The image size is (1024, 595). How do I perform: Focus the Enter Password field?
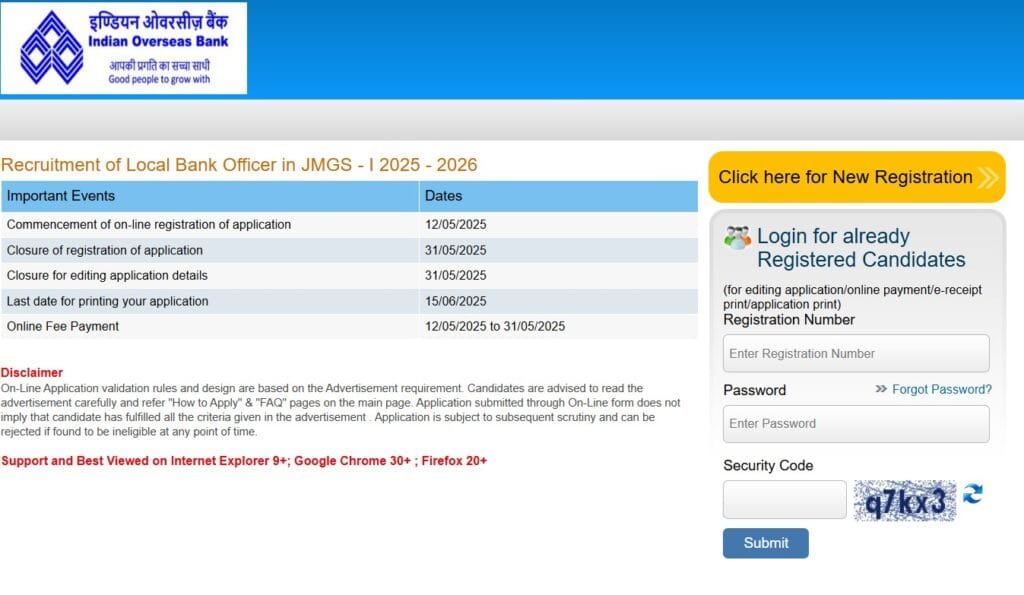point(855,424)
